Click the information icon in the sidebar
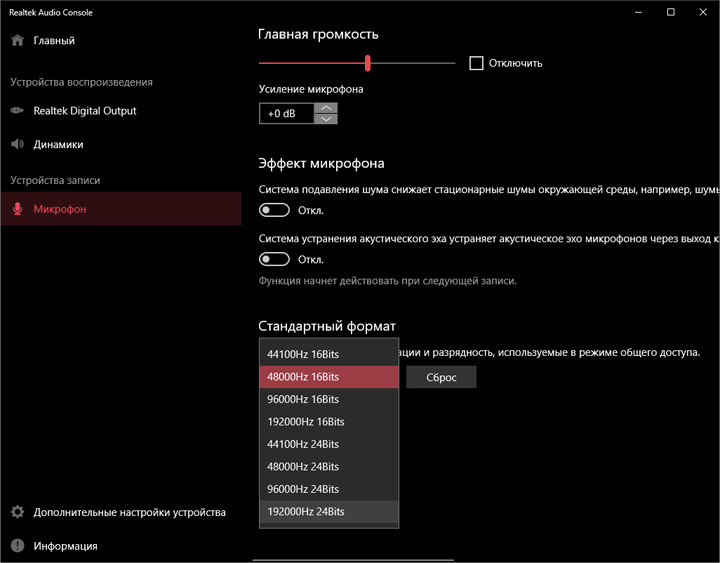 (x=17, y=546)
